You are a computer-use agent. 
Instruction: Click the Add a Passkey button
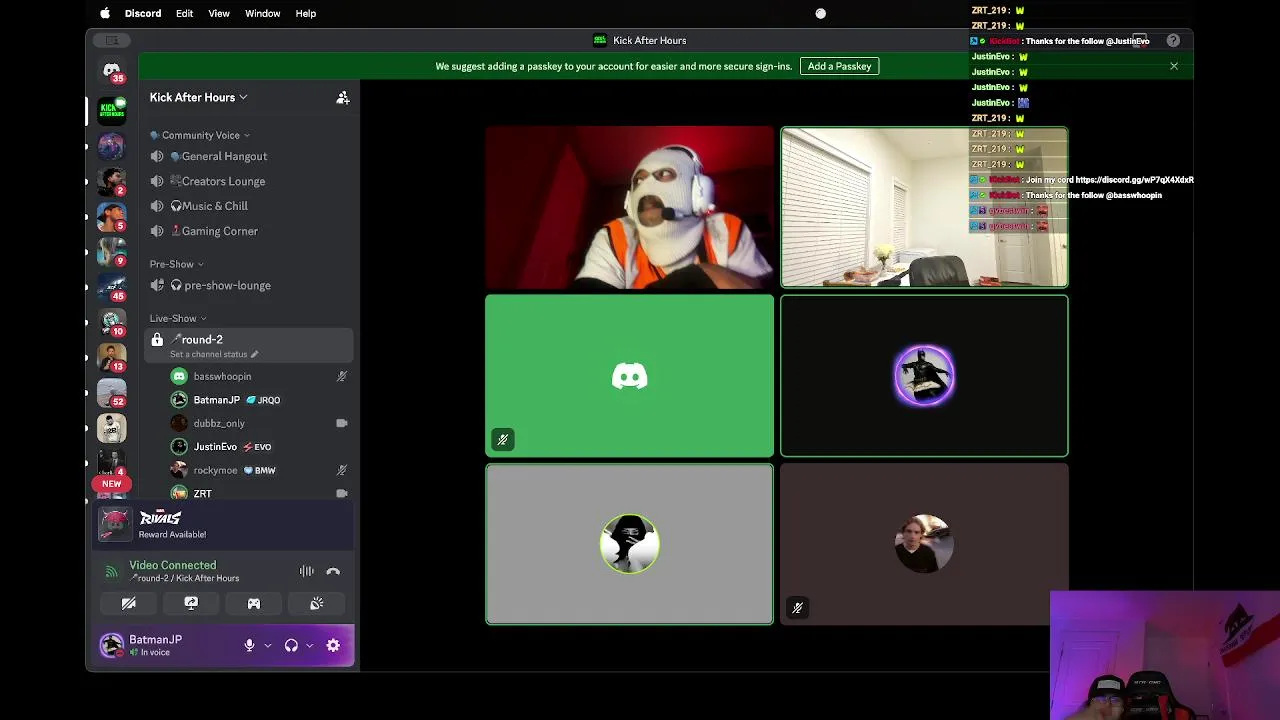pos(839,66)
